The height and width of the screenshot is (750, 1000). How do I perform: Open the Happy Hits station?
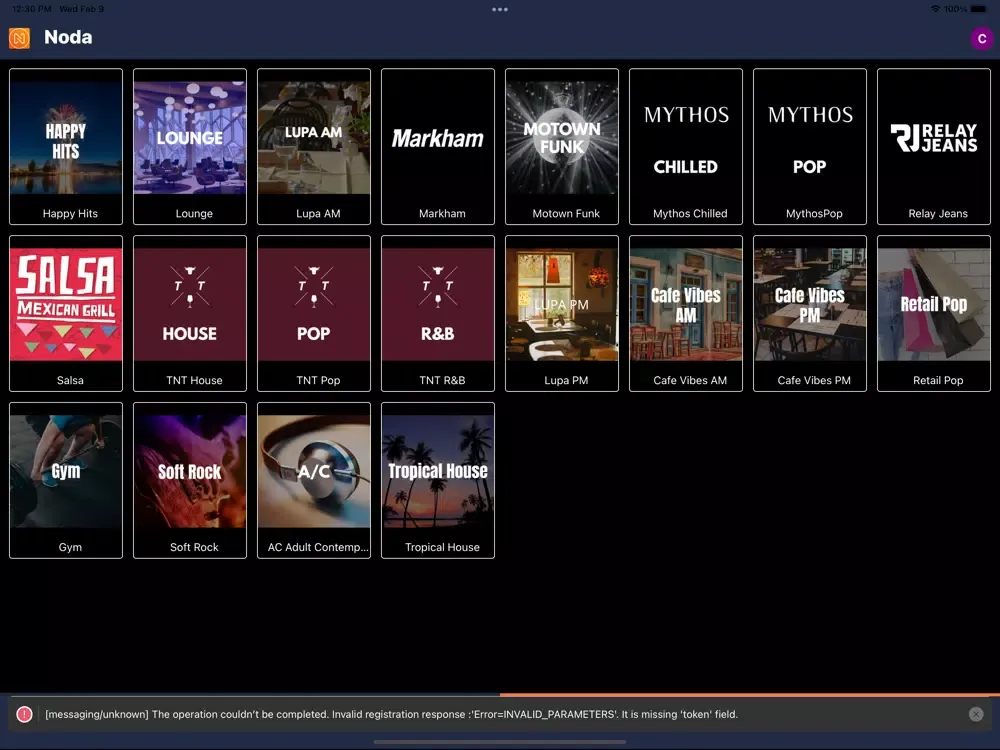point(66,147)
